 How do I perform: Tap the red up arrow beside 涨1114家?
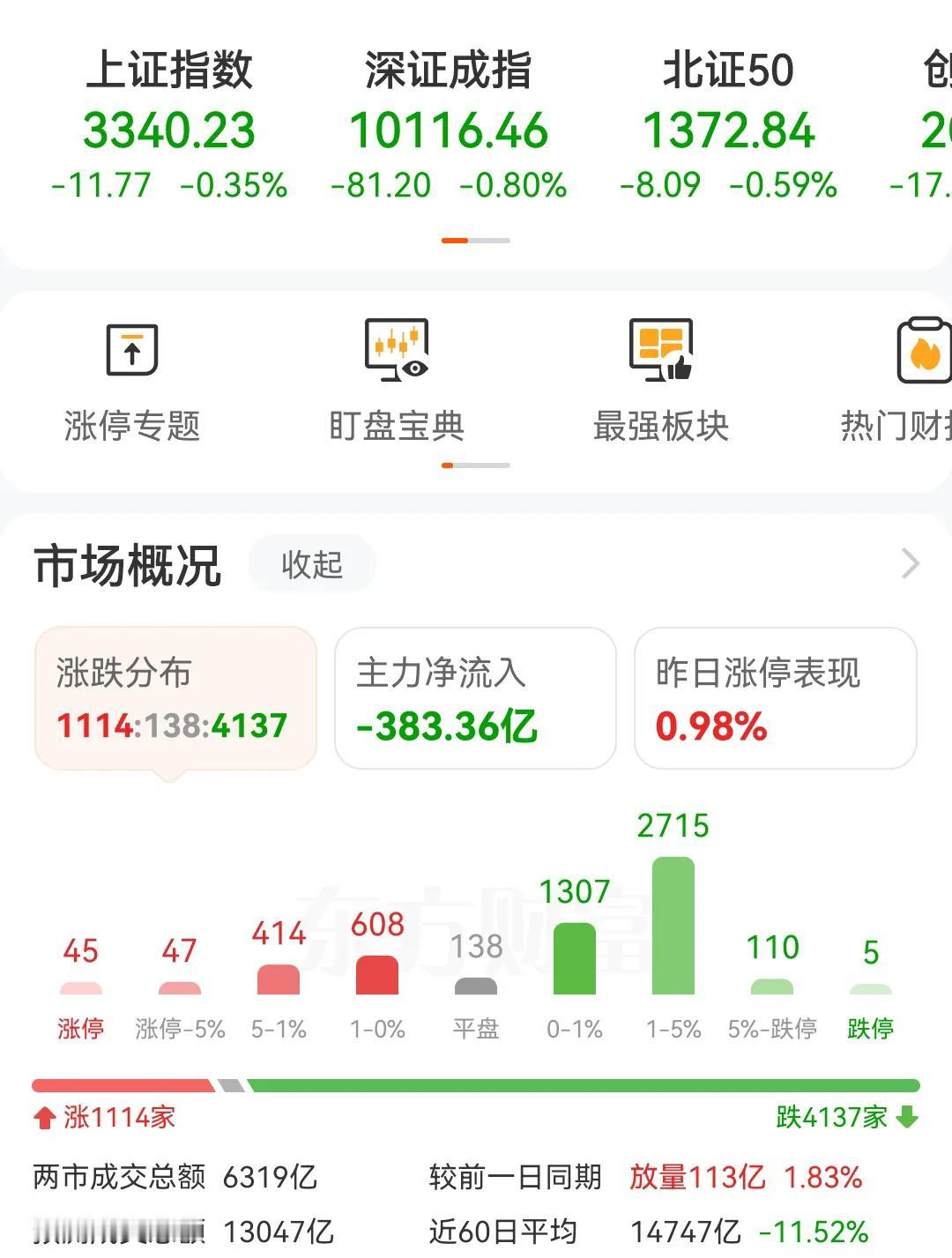pyautogui.click(x=44, y=1118)
